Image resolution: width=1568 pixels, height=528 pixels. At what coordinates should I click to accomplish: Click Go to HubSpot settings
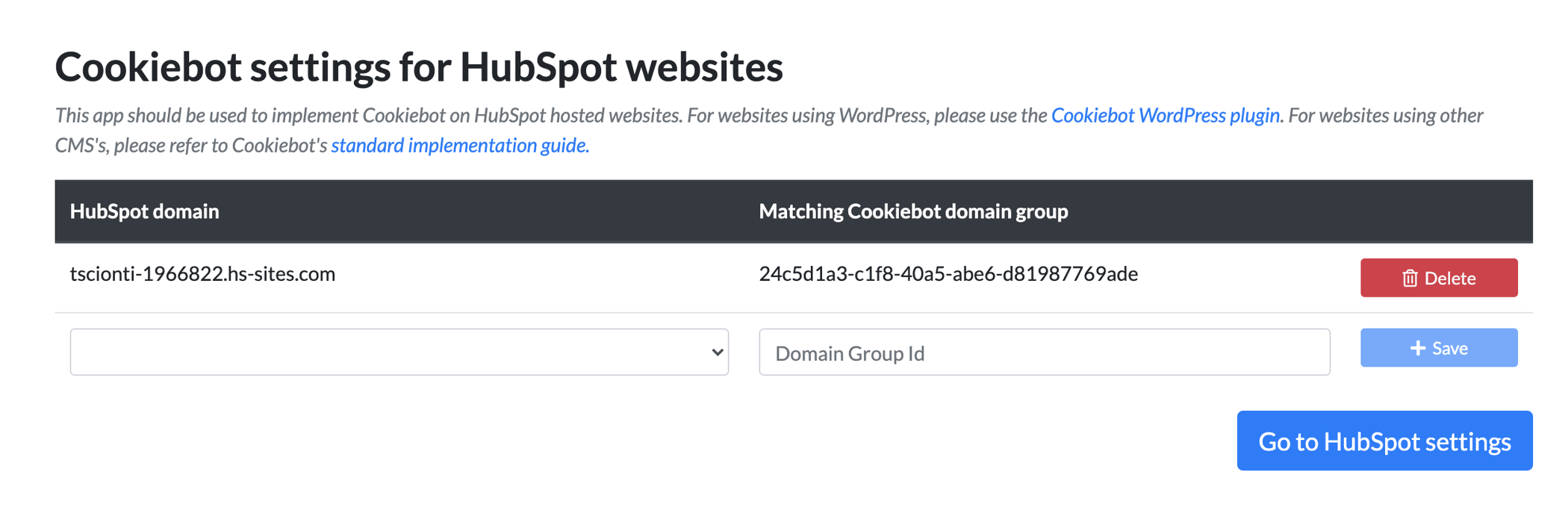pos(1384,441)
